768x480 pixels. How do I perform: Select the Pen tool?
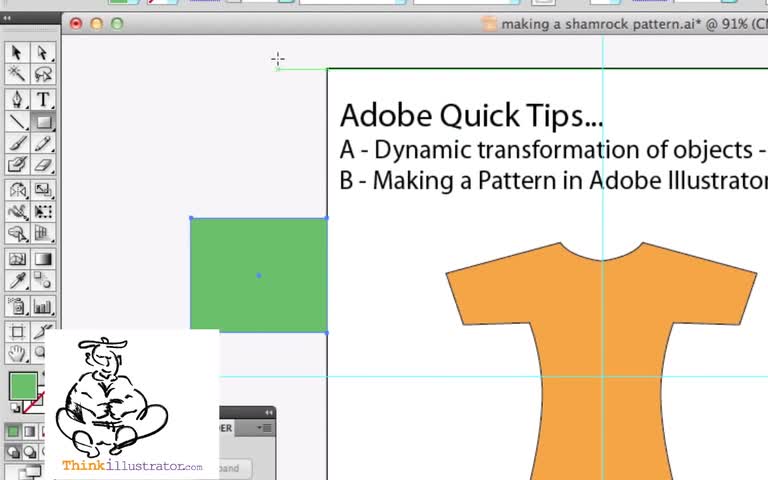17,99
